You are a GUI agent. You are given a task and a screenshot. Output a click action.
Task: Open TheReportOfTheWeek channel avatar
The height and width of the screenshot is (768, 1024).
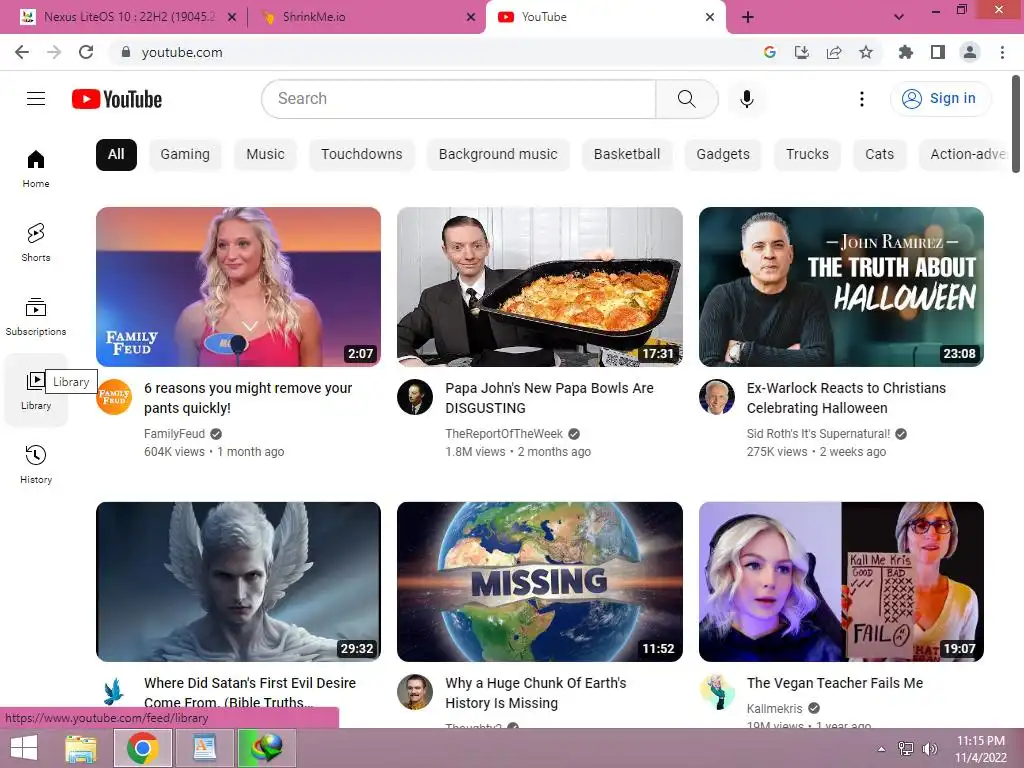tap(415, 396)
